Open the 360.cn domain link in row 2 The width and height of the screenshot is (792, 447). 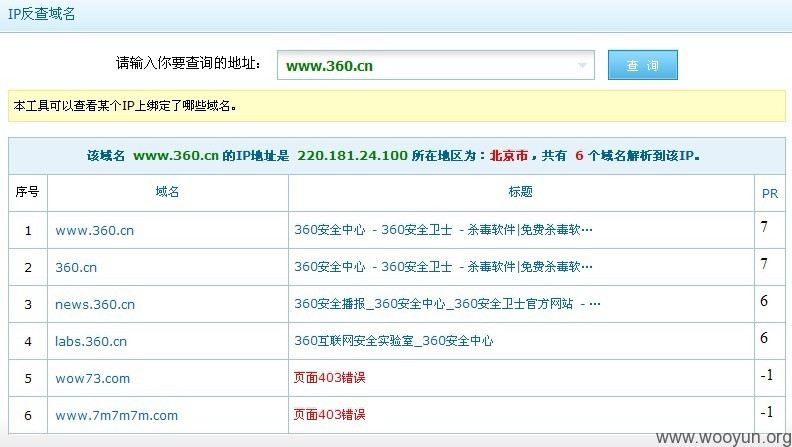click(76, 267)
